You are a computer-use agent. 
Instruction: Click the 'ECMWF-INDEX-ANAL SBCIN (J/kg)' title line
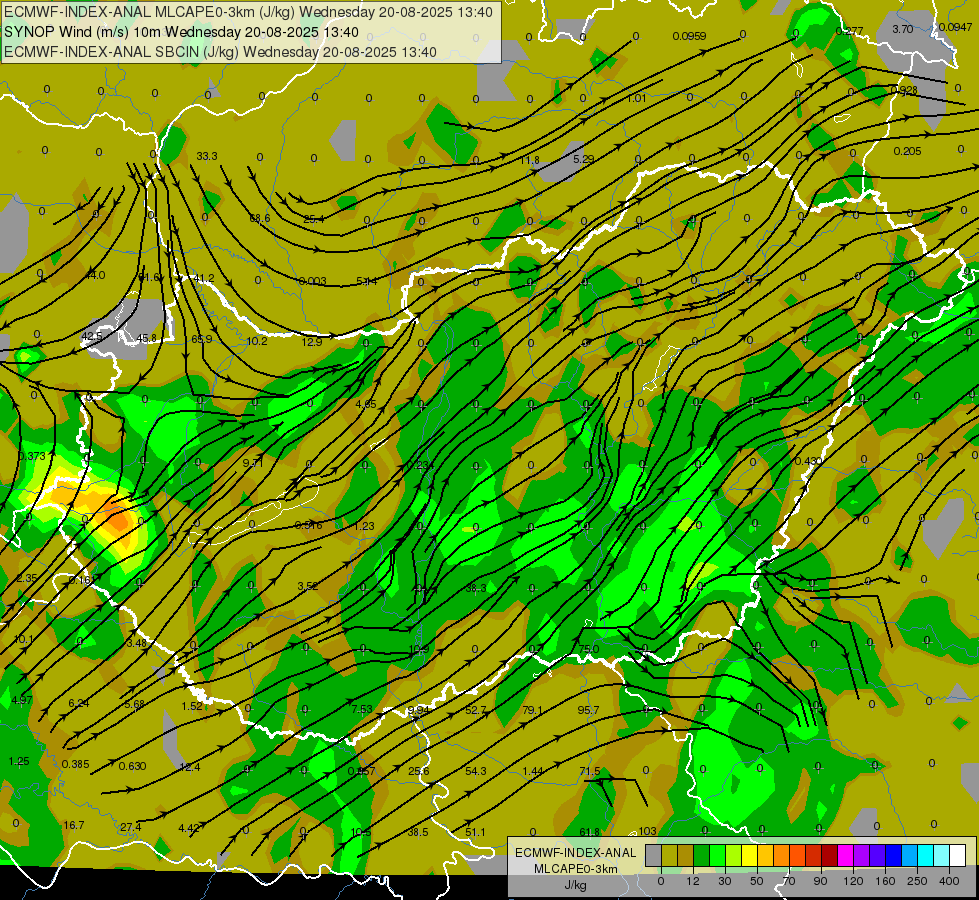click(x=220, y=52)
